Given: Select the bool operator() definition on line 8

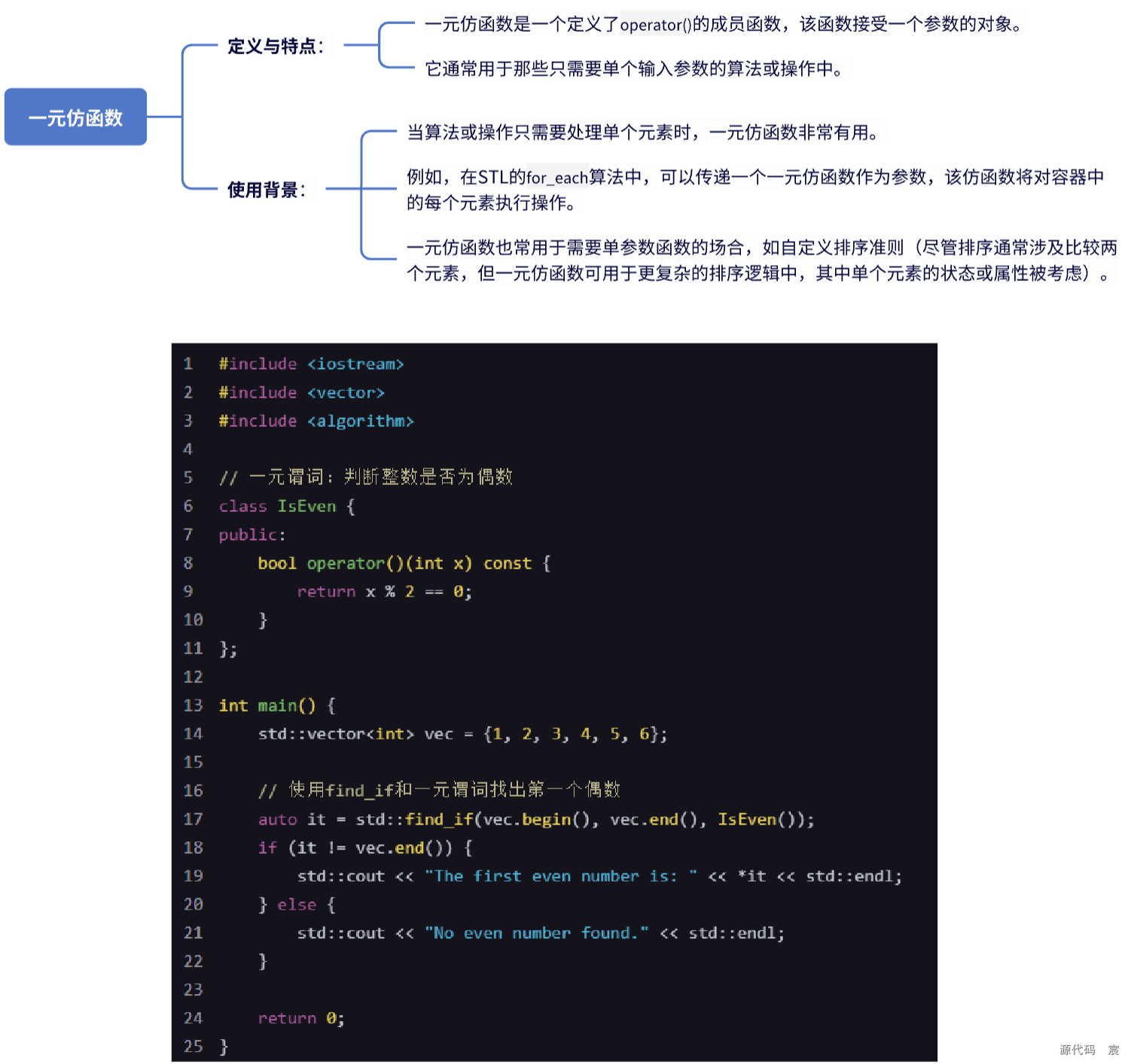Looking at the screenshot, I should (x=403, y=563).
